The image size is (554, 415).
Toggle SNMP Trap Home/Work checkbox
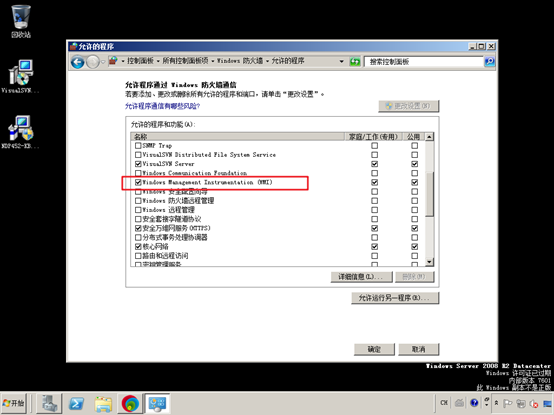pyautogui.click(x=375, y=146)
